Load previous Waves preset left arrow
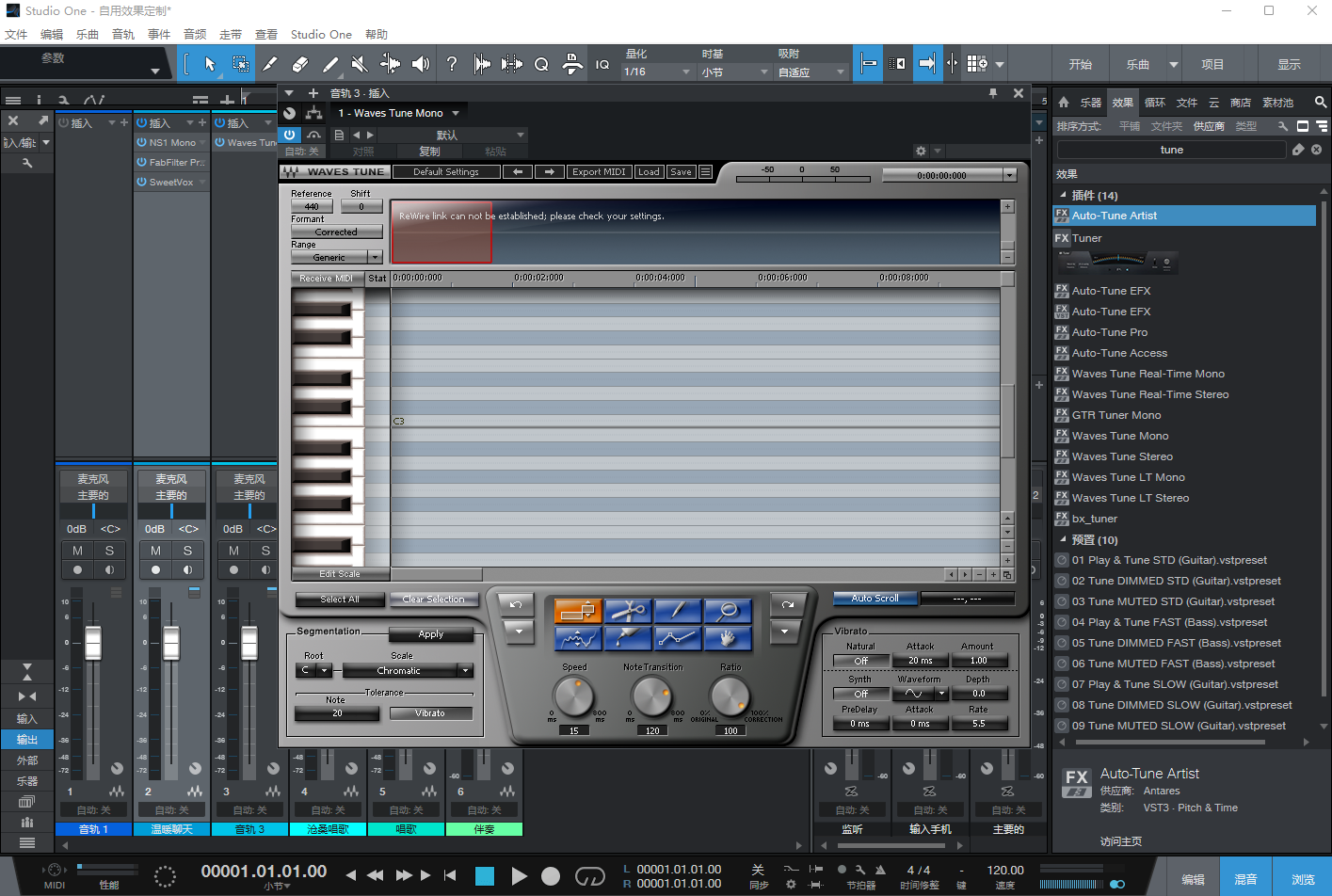 (x=517, y=172)
